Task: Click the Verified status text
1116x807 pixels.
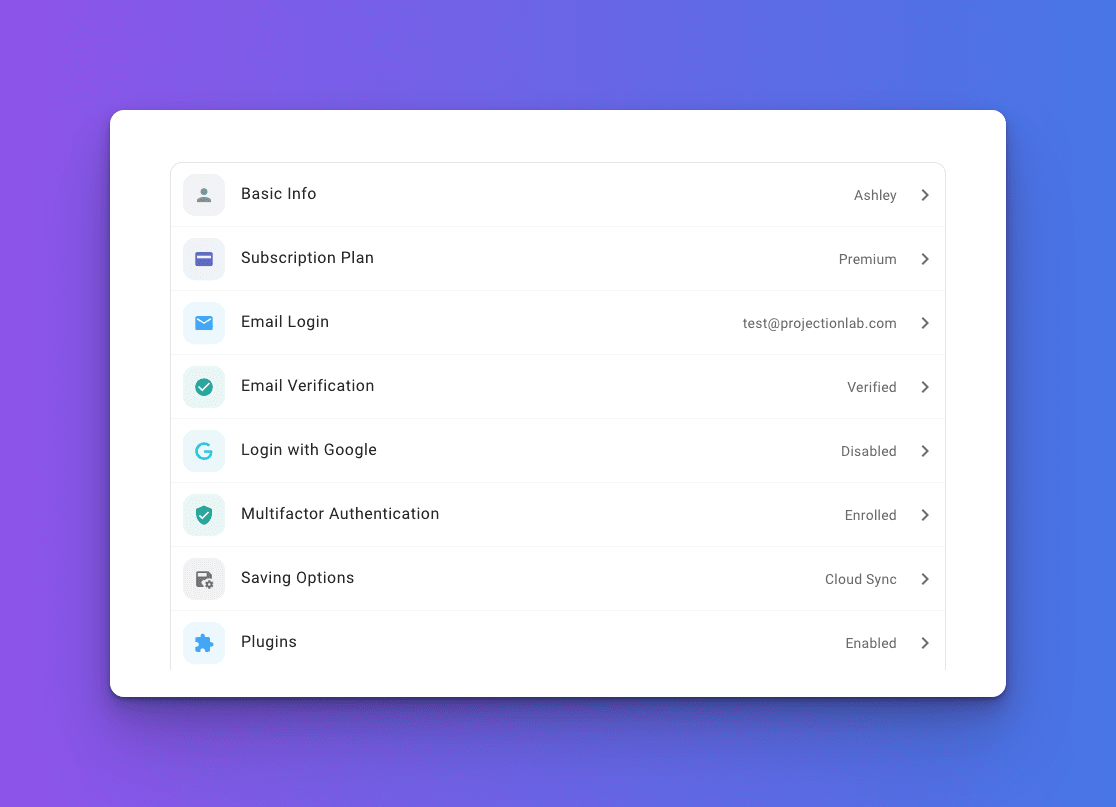Action: (x=871, y=387)
